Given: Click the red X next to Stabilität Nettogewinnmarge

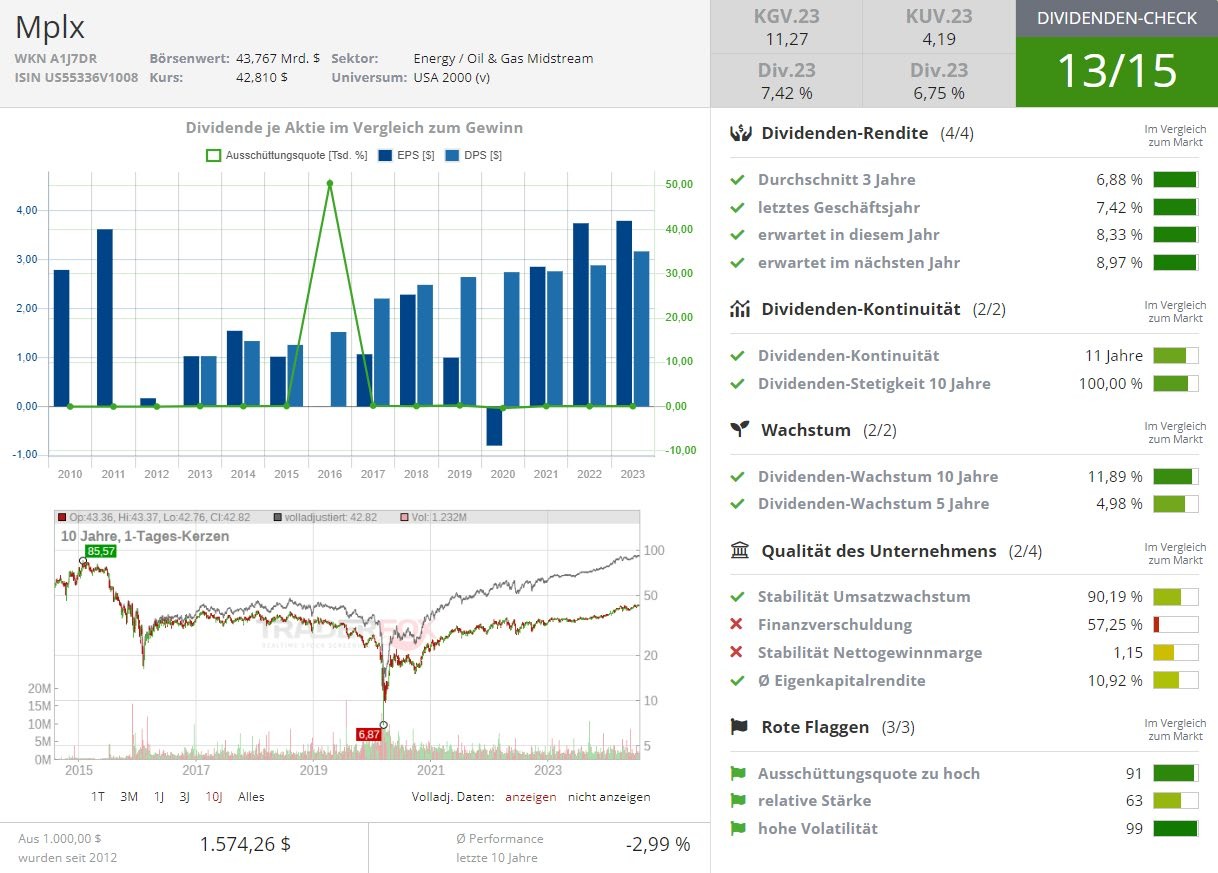Looking at the screenshot, I should [737, 653].
